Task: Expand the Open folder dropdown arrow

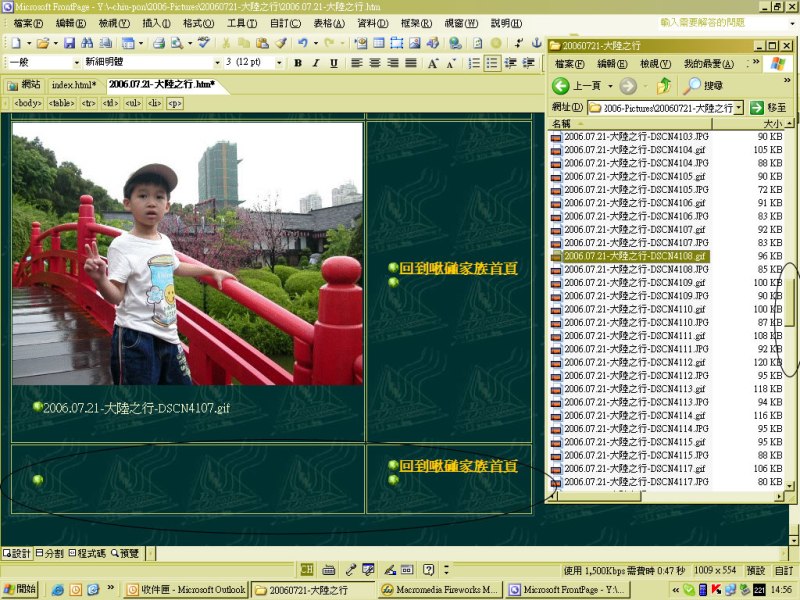Action: click(56, 43)
